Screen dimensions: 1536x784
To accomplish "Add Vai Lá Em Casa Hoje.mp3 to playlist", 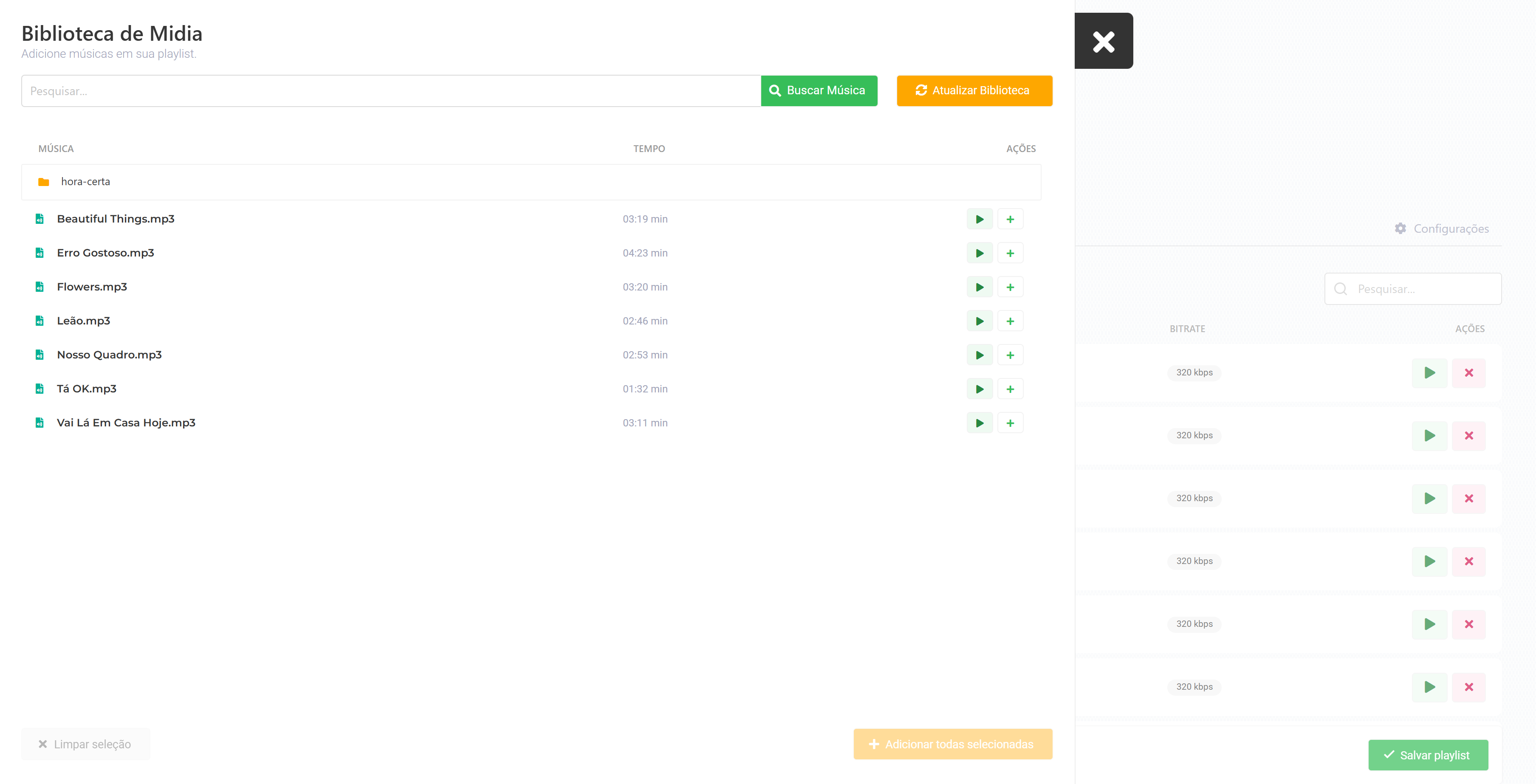I will (1010, 423).
